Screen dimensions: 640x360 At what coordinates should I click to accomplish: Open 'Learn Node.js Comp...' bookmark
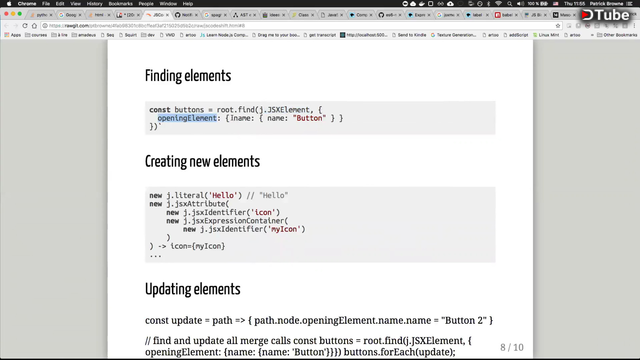(224, 35)
